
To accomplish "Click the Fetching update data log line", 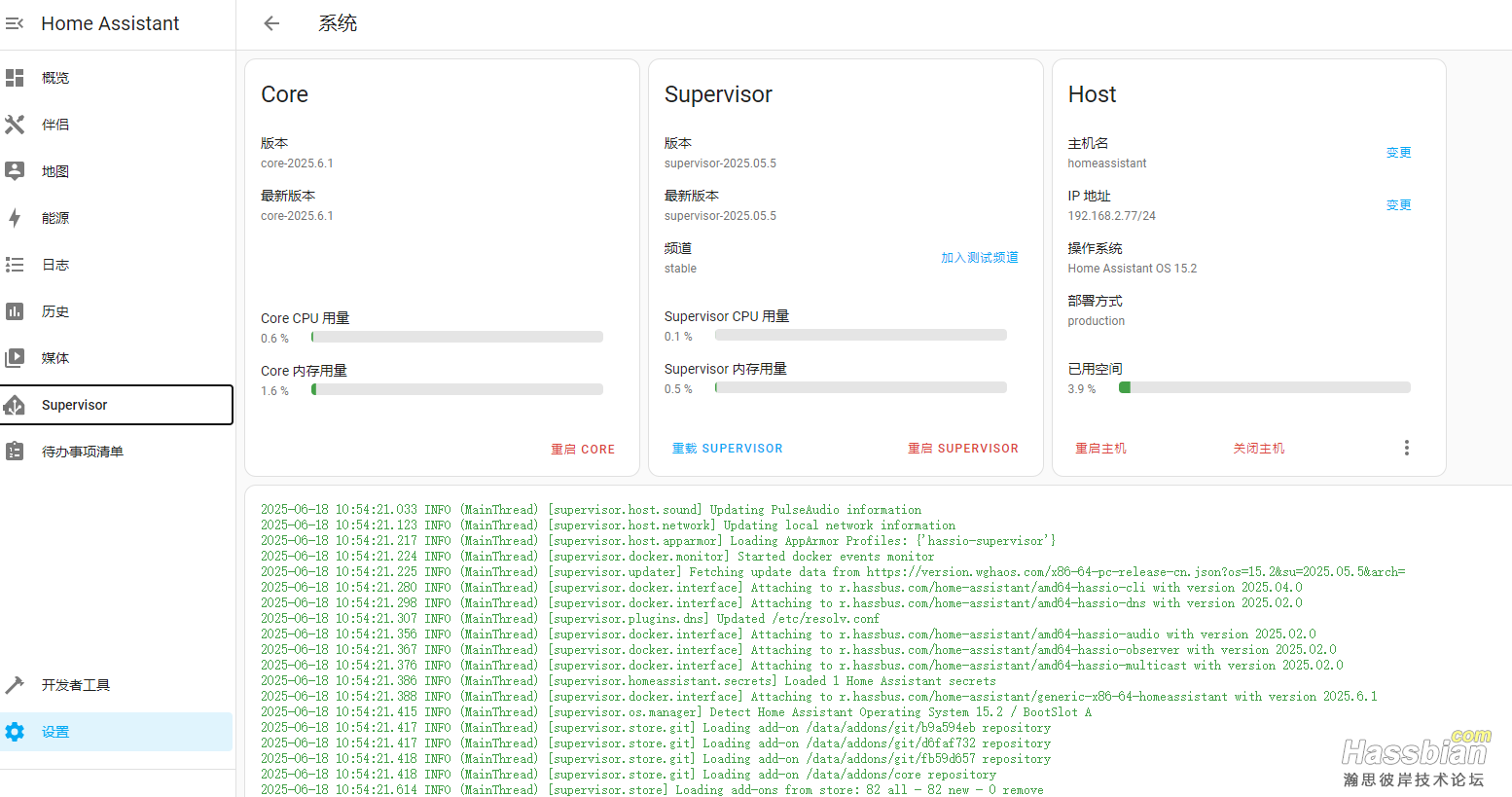I will [833, 572].
